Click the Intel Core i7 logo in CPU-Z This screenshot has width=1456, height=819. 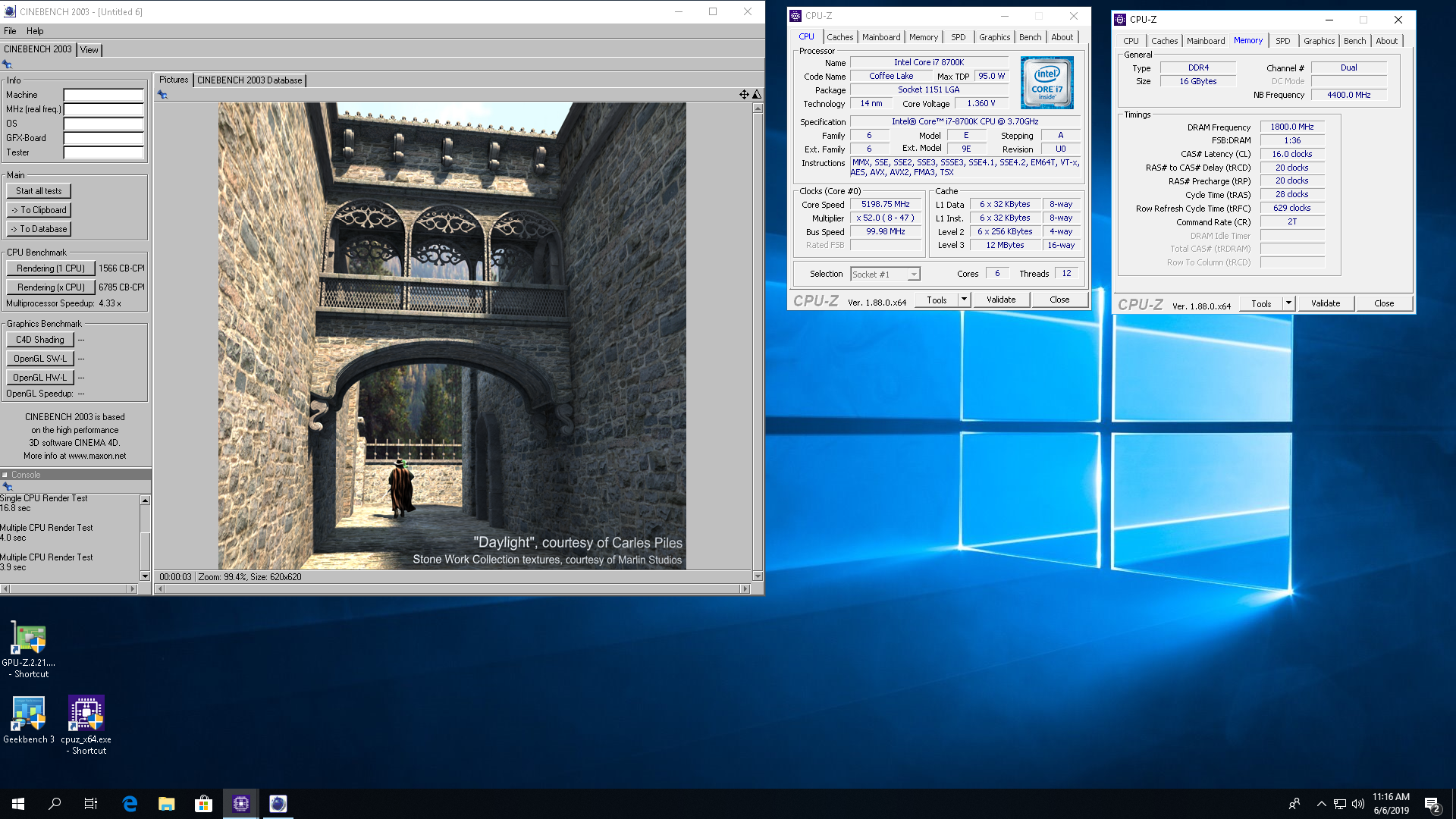click(1046, 83)
